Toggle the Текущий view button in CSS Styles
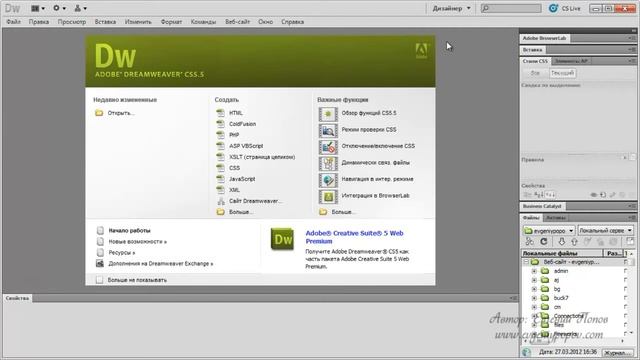The width and height of the screenshot is (640, 360). [562, 73]
